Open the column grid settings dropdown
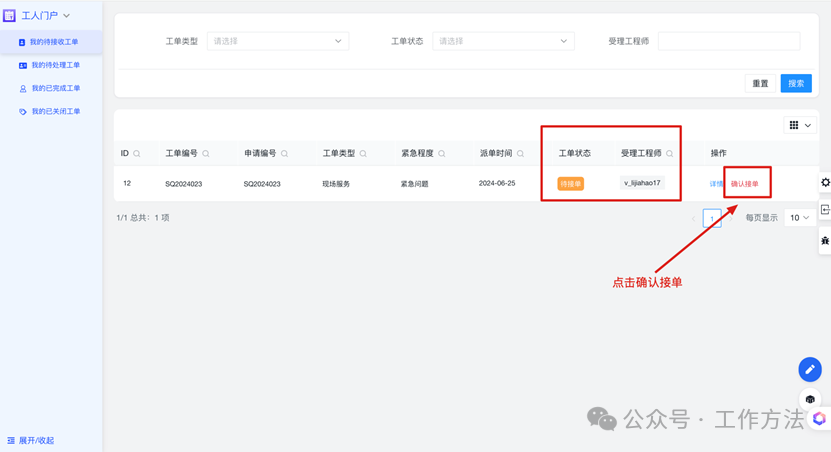Image resolution: width=831 pixels, height=452 pixels. click(800, 126)
